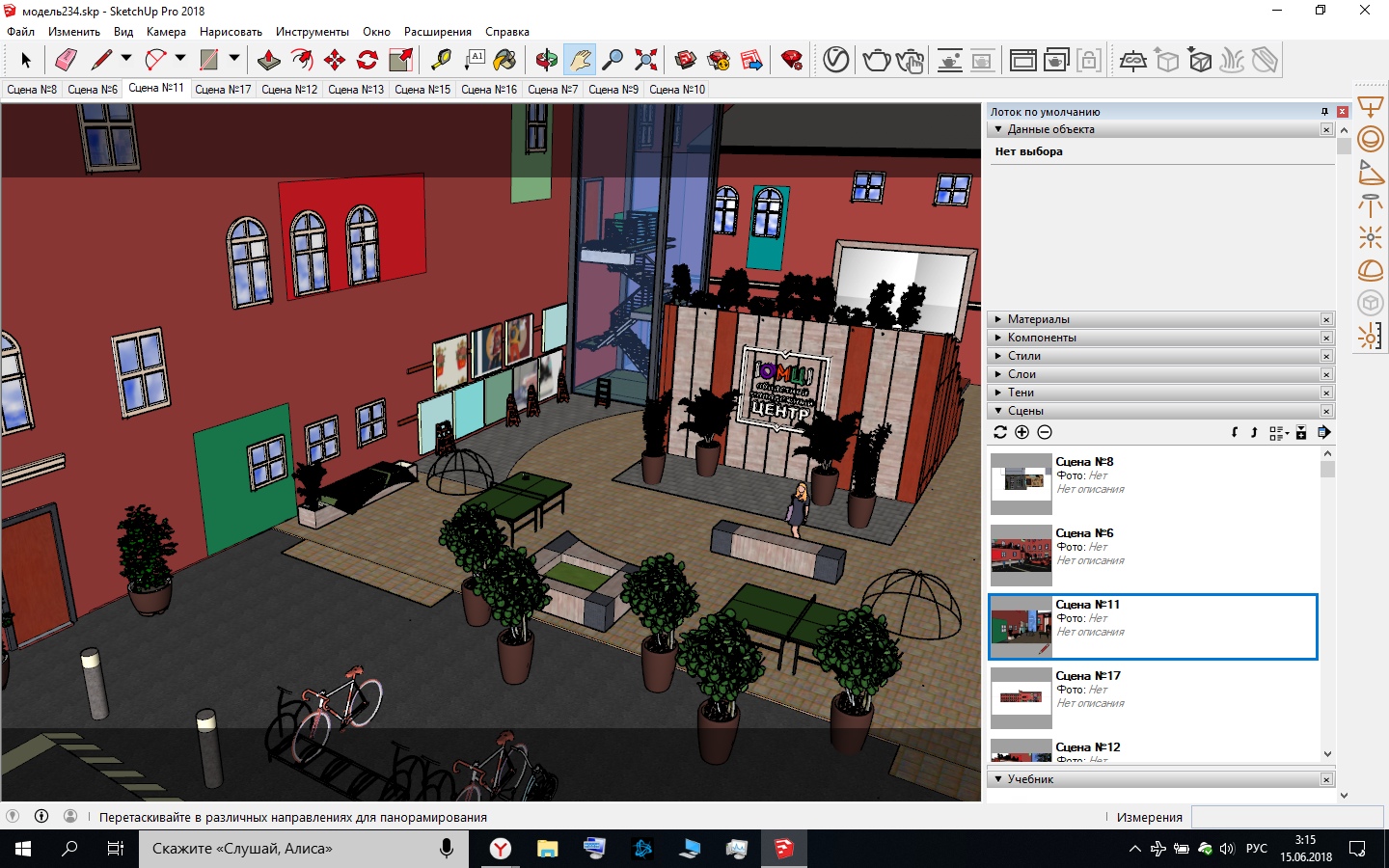Choose the Offset tool
The image size is (1389, 868).
click(302, 60)
